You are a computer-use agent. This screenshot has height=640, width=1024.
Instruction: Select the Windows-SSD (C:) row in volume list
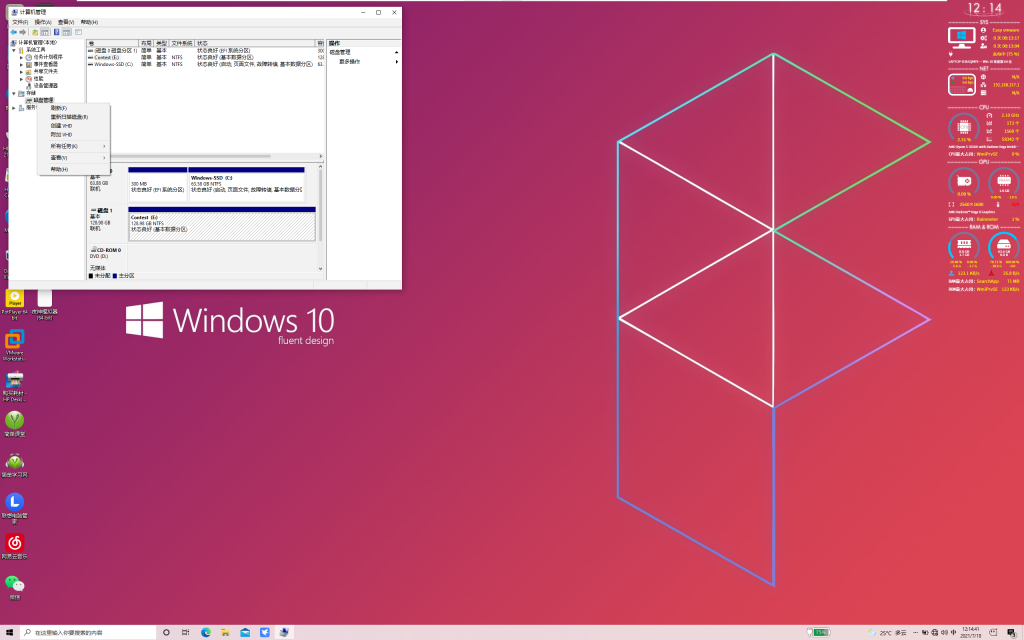(206, 64)
